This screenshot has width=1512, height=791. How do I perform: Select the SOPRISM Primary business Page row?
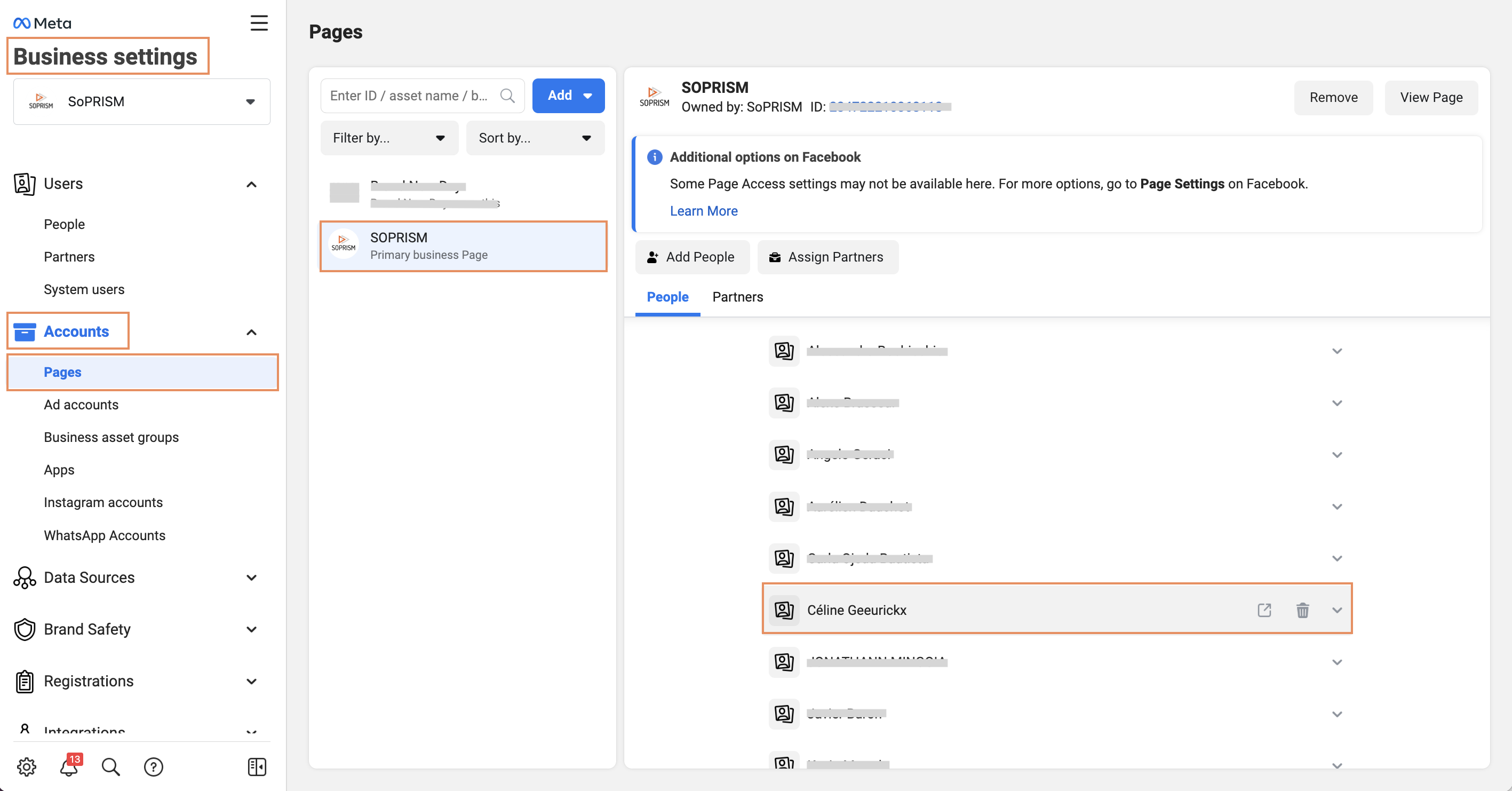click(x=463, y=246)
